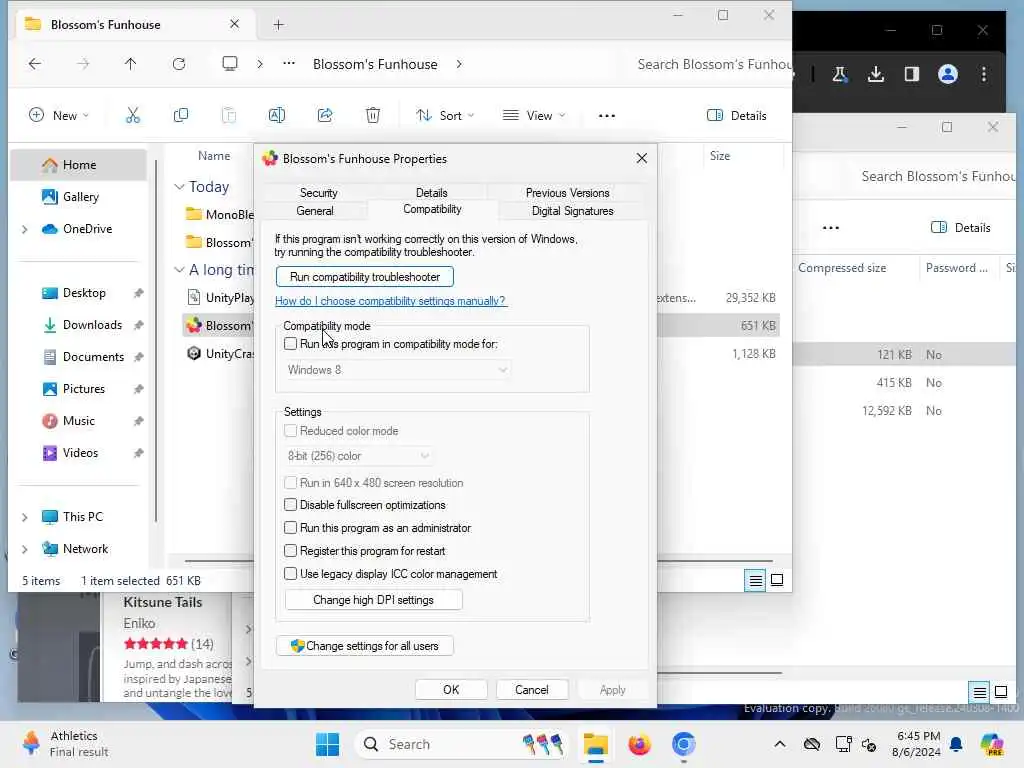Open the Windows 8 compatibility dropdown
The image size is (1024, 768).
(x=396, y=370)
